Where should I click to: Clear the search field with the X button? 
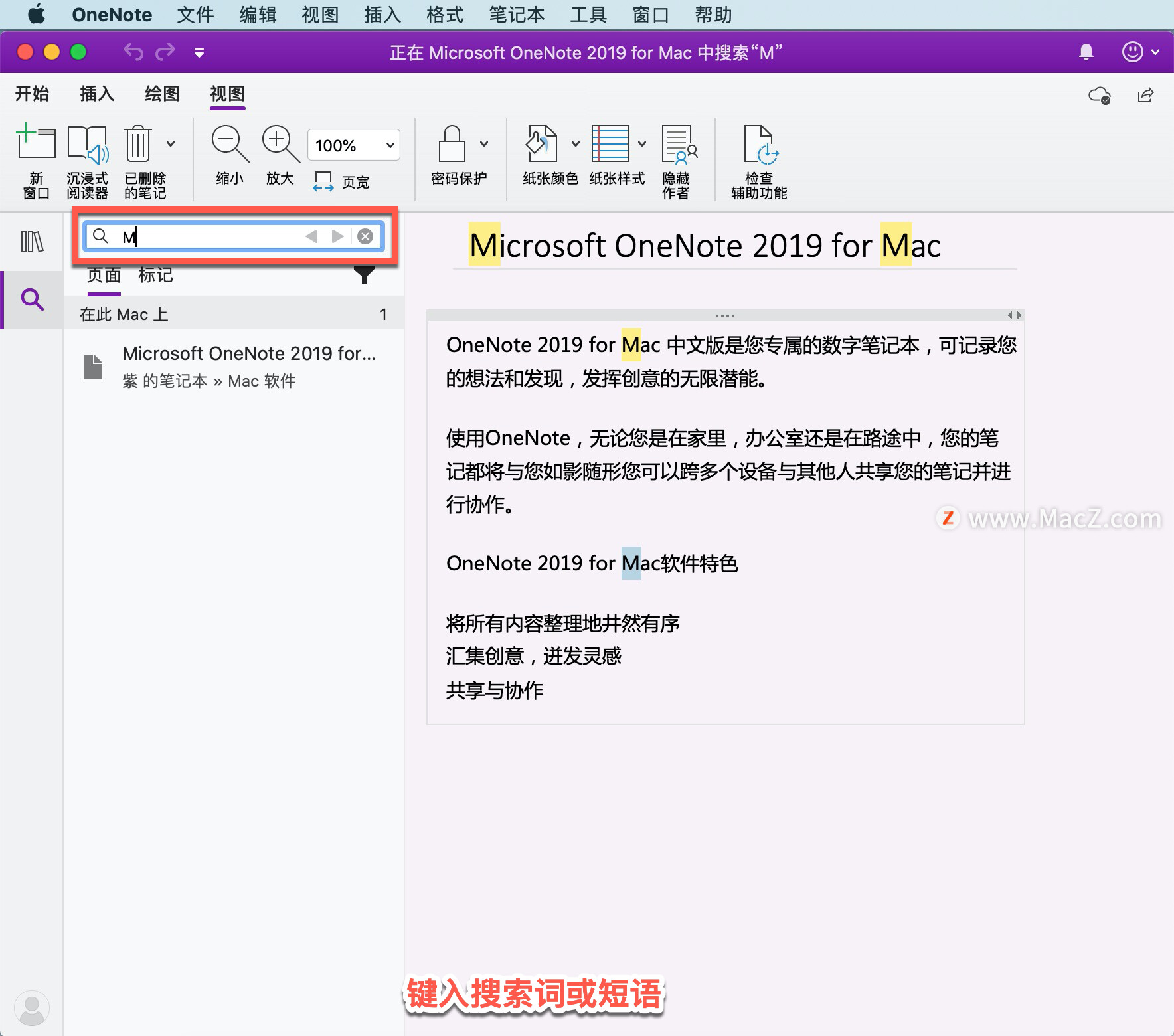pyautogui.click(x=365, y=236)
